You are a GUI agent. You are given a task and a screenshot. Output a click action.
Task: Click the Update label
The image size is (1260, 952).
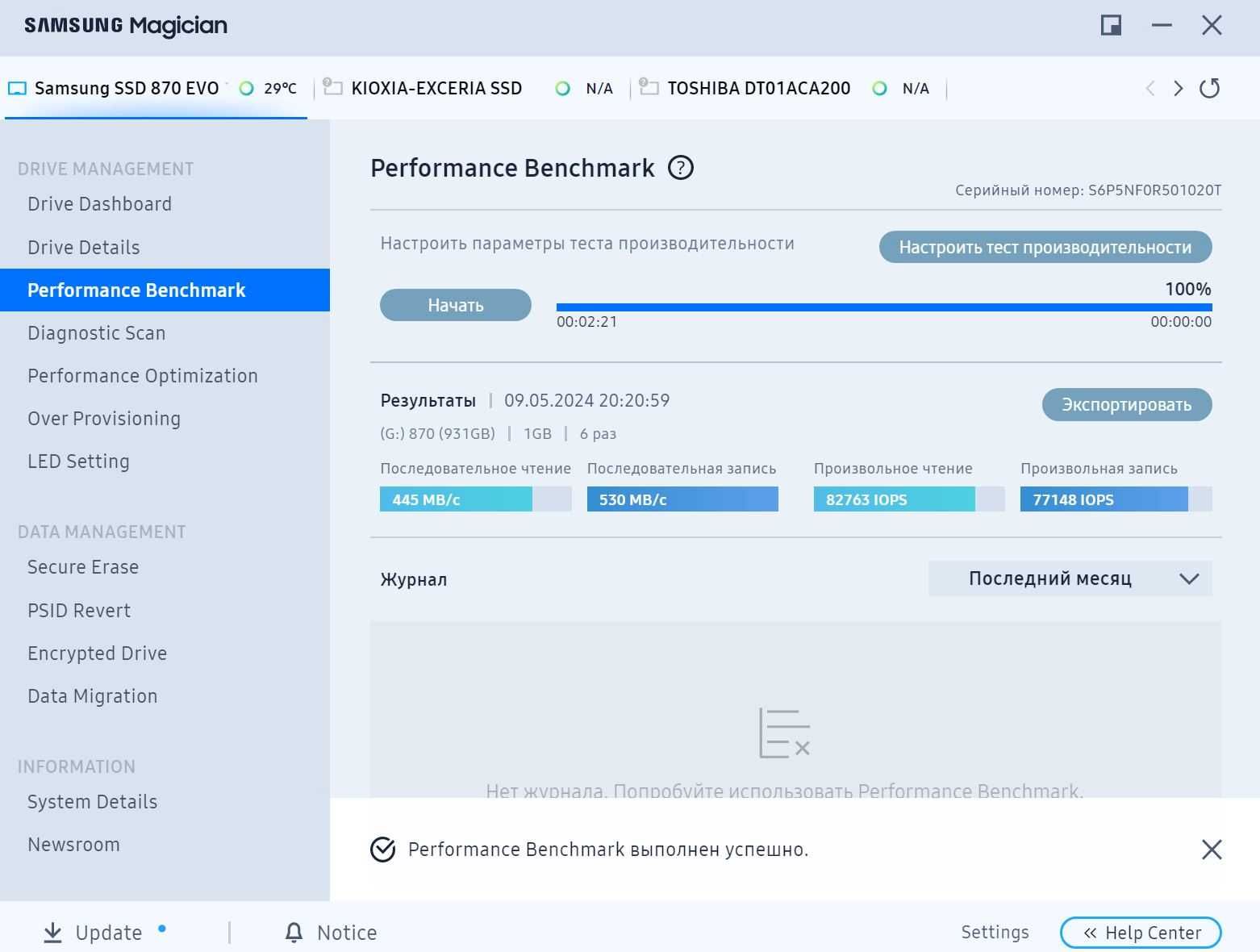tap(108, 933)
